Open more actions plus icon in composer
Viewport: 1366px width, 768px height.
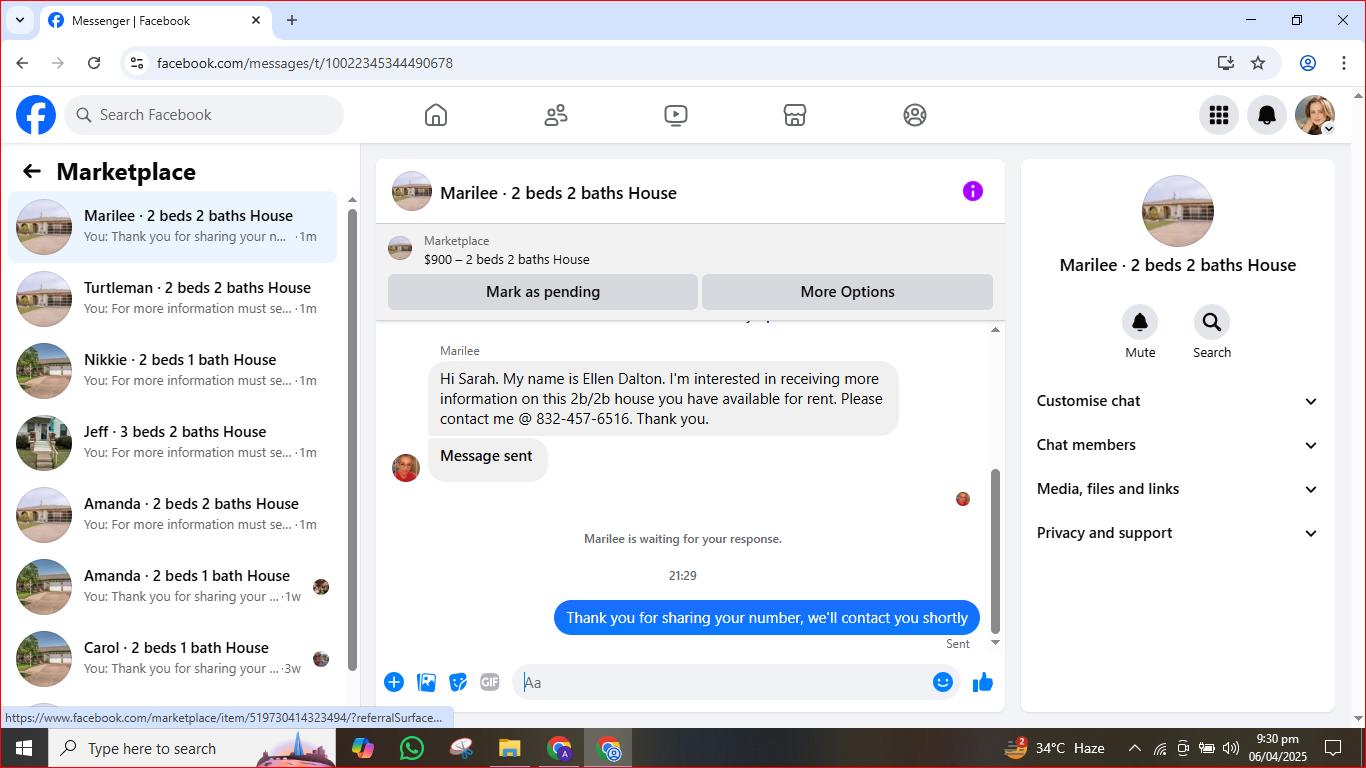[394, 682]
